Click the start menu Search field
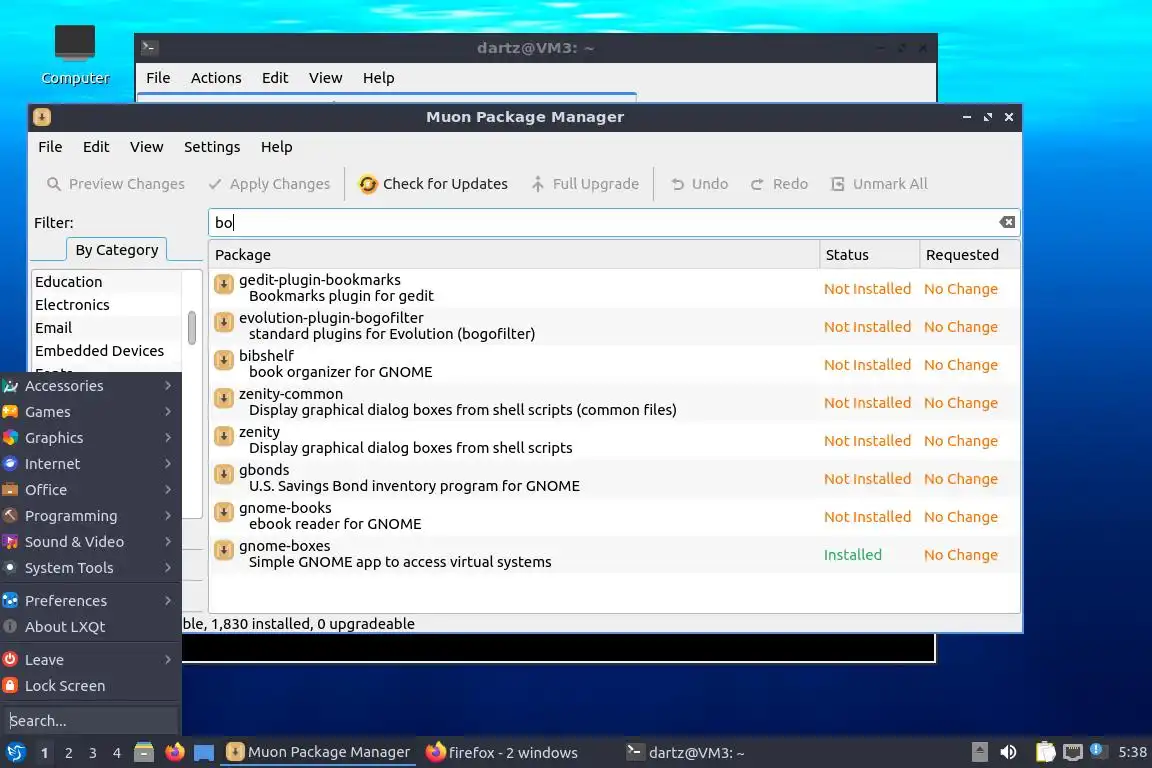 90,721
